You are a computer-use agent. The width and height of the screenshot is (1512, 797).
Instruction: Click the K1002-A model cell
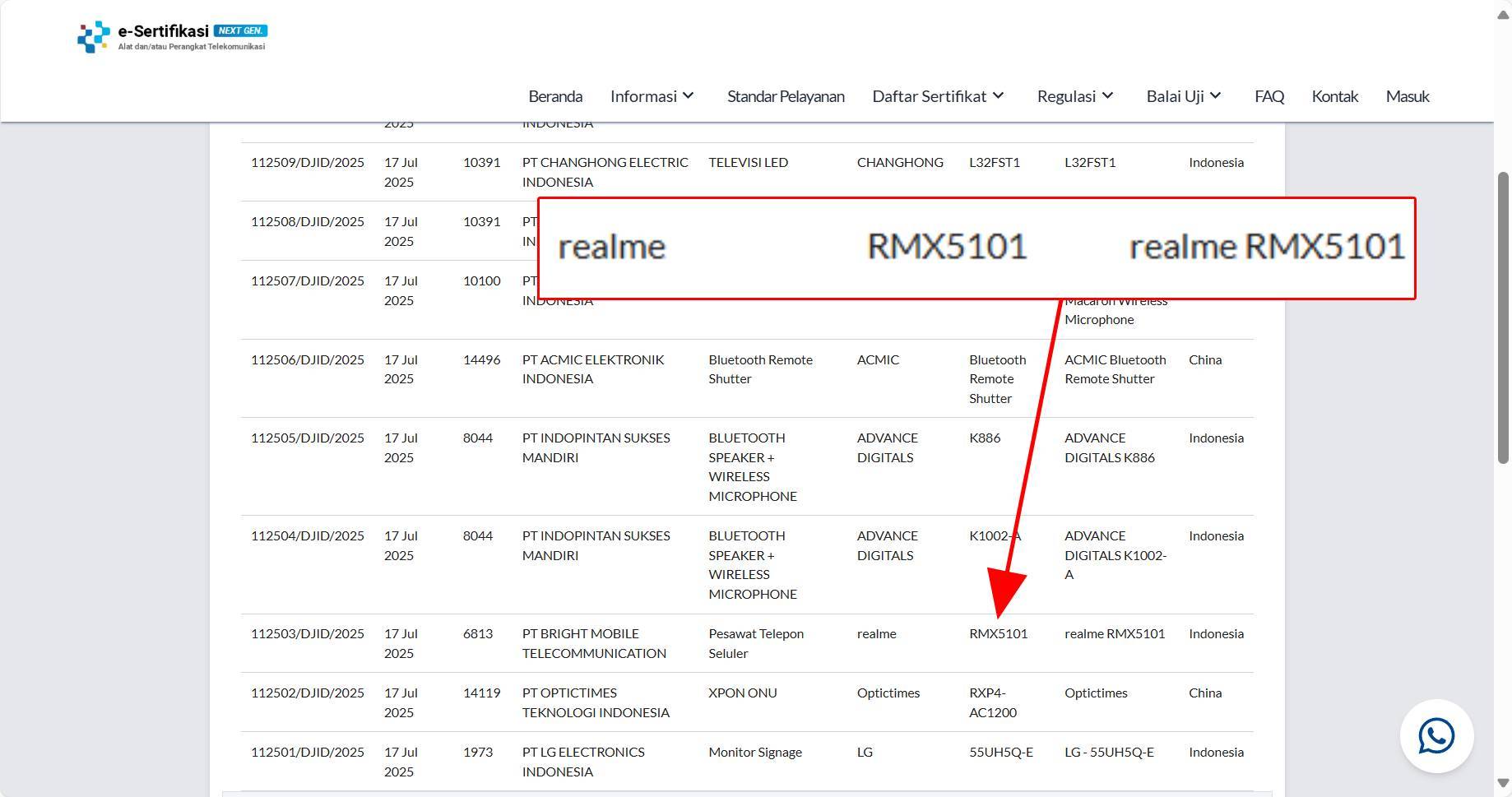coord(995,535)
